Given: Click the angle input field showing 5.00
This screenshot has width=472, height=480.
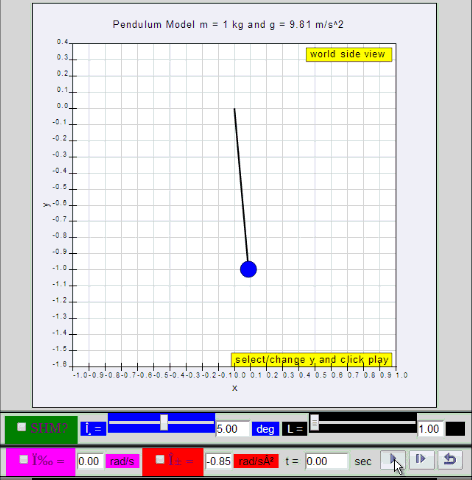Looking at the screenshot, I should pyautogui.click(x=233, y=429).
